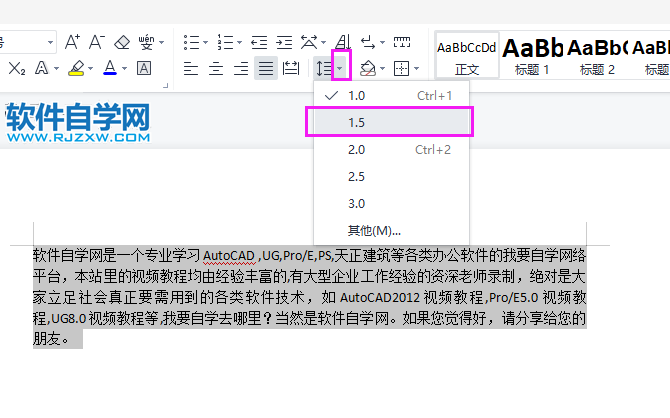Click the increase indent icon
The height and width of the screenshot is (418, 670).
click(x=284, y=42)
